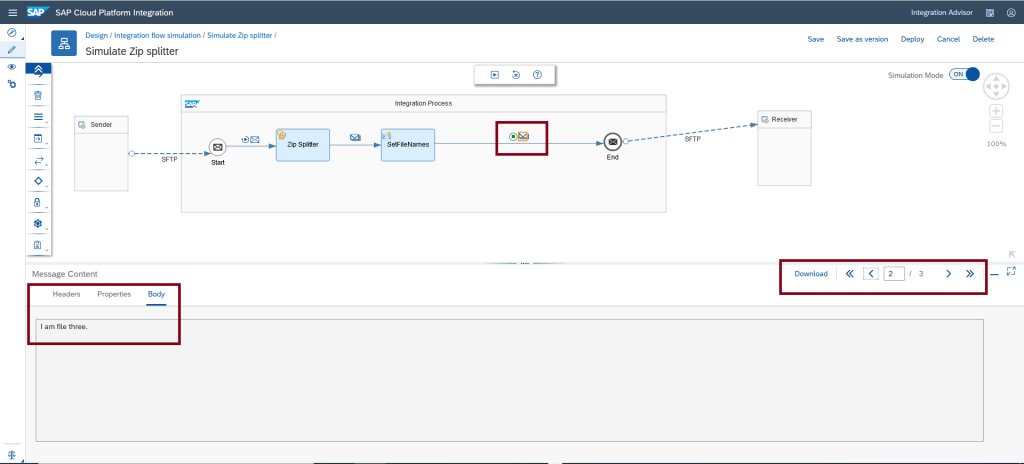Minimize the Message Content panel
1024x464 pixels.
(x=995, y=275)
